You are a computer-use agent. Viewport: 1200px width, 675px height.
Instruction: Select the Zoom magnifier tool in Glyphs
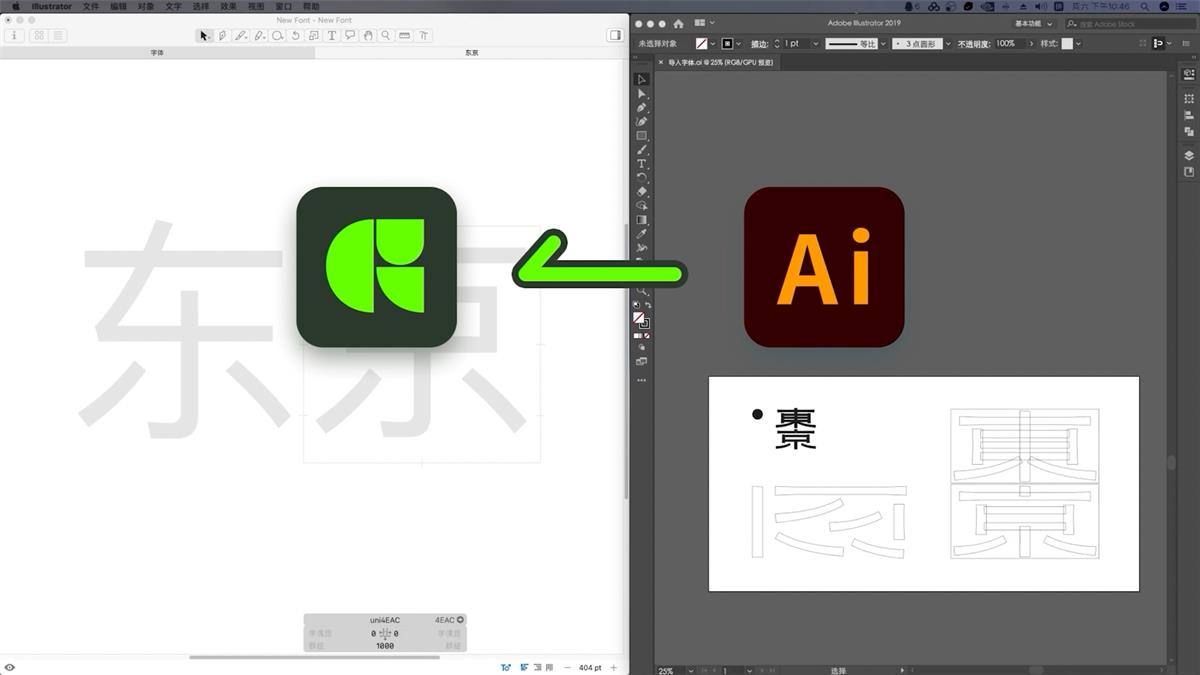pos(386,35)
